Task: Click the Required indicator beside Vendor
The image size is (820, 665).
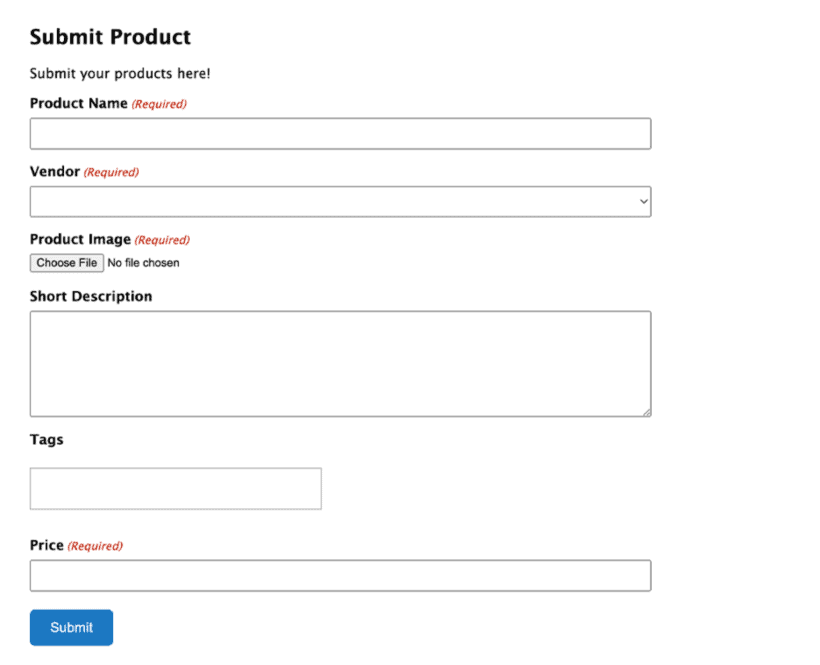Action: coord(110,172)
